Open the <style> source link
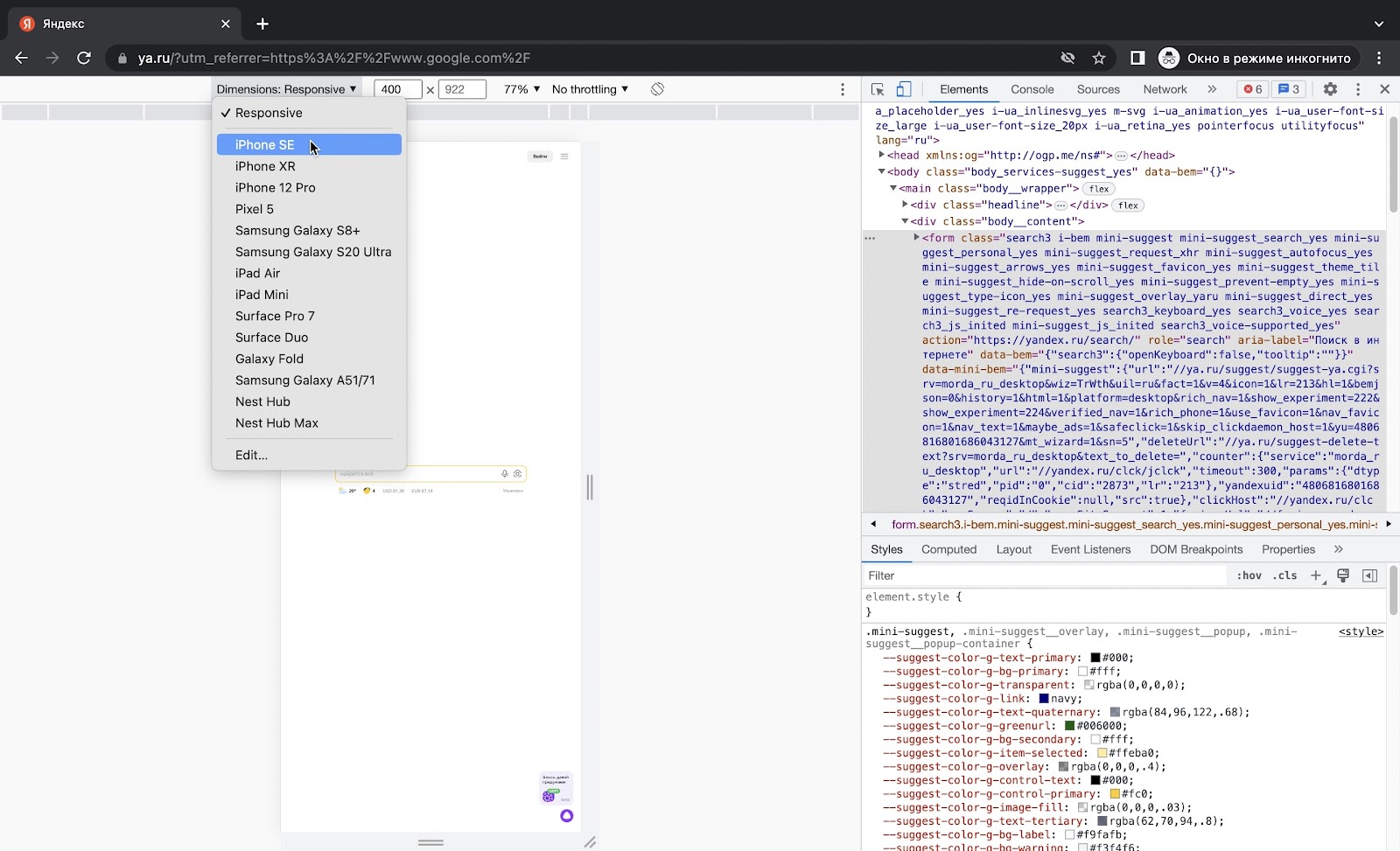The width and height of the screenshot is (1400, 851). [1361, 631]
